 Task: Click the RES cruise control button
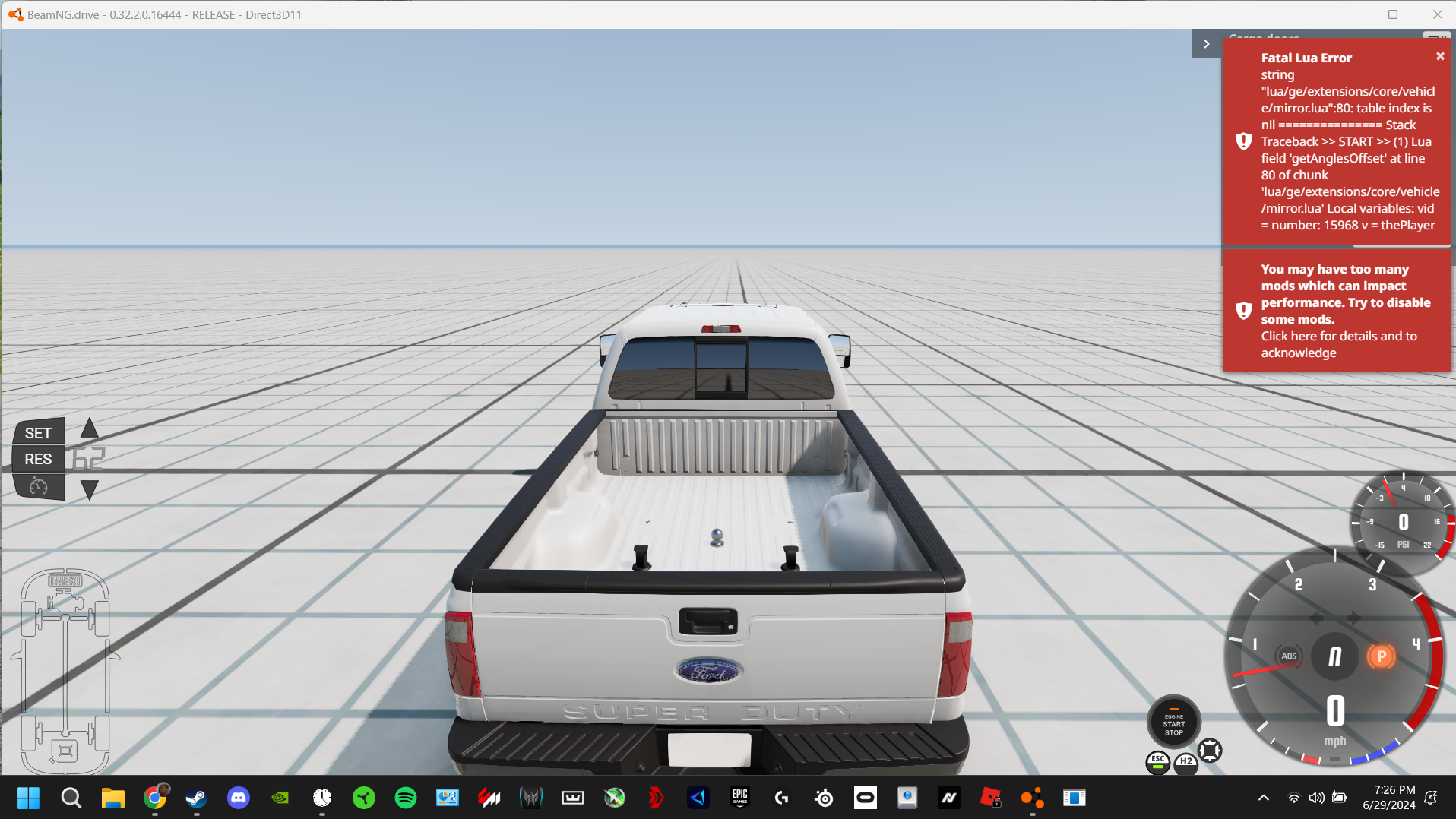point(39,459)
